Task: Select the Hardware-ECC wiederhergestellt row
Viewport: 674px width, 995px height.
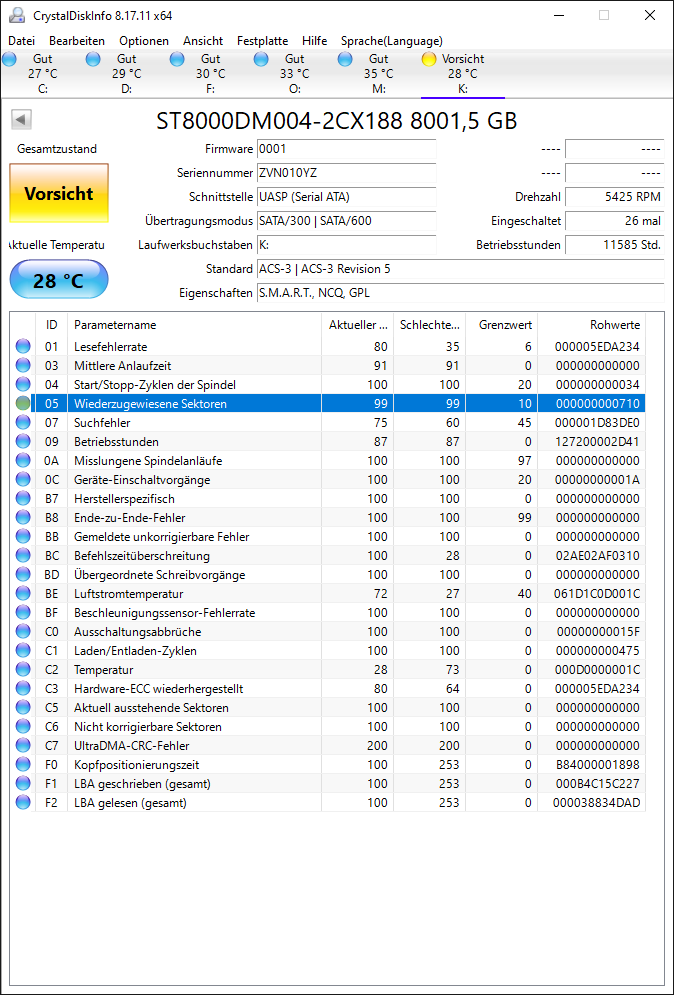Action: point(329,688)
